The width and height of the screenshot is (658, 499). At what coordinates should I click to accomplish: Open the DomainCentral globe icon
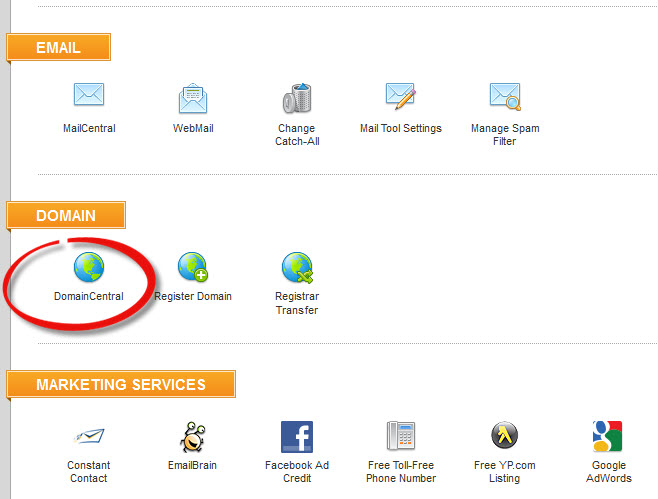[89, 267]
